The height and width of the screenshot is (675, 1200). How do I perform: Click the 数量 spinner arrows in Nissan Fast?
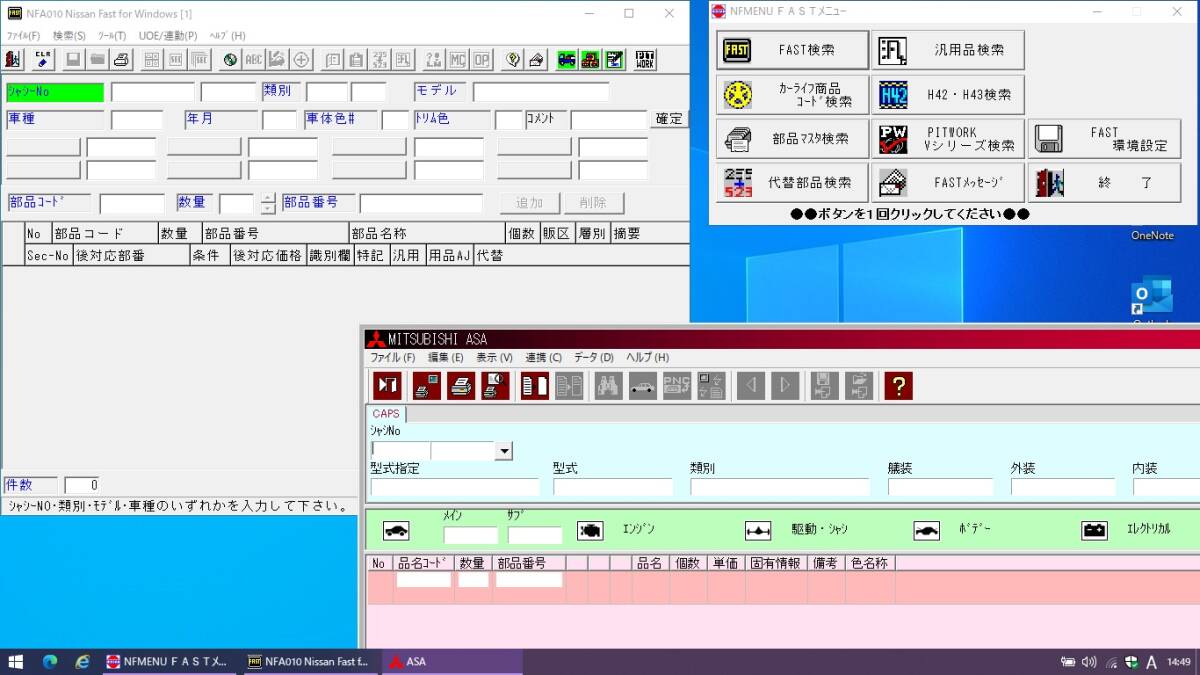click(x=267, y=203)
